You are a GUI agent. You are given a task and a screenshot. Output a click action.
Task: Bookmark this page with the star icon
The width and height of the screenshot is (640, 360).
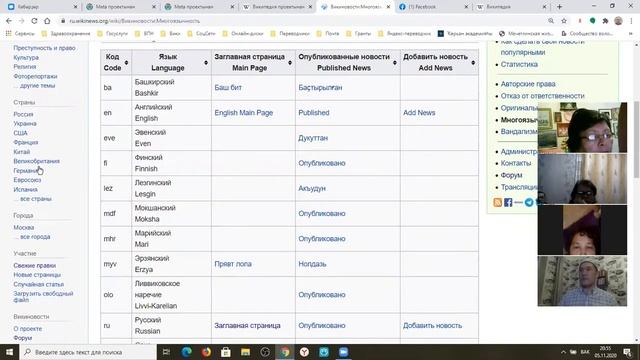pos(564,21)
